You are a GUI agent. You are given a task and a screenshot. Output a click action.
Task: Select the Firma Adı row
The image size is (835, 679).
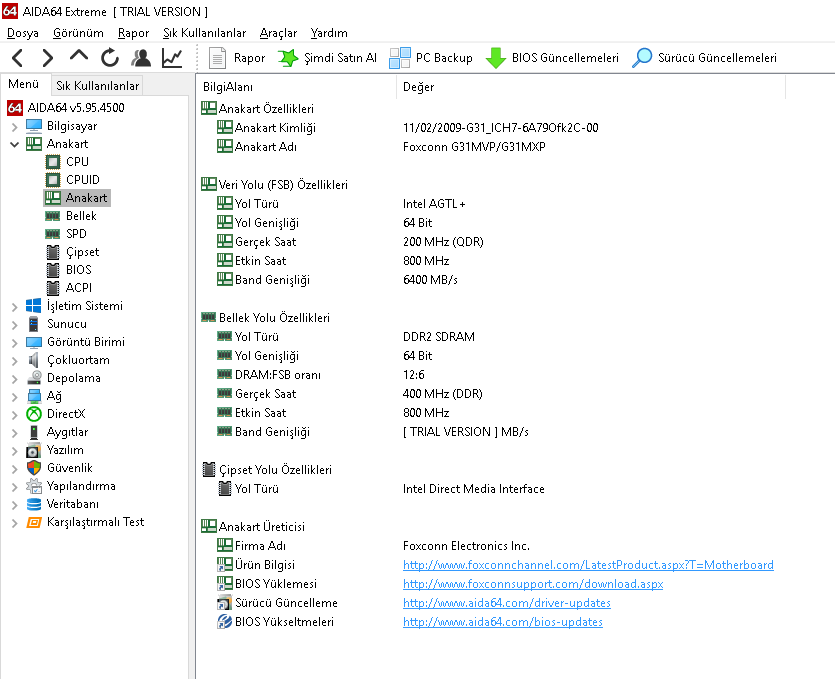coord(373,546)
